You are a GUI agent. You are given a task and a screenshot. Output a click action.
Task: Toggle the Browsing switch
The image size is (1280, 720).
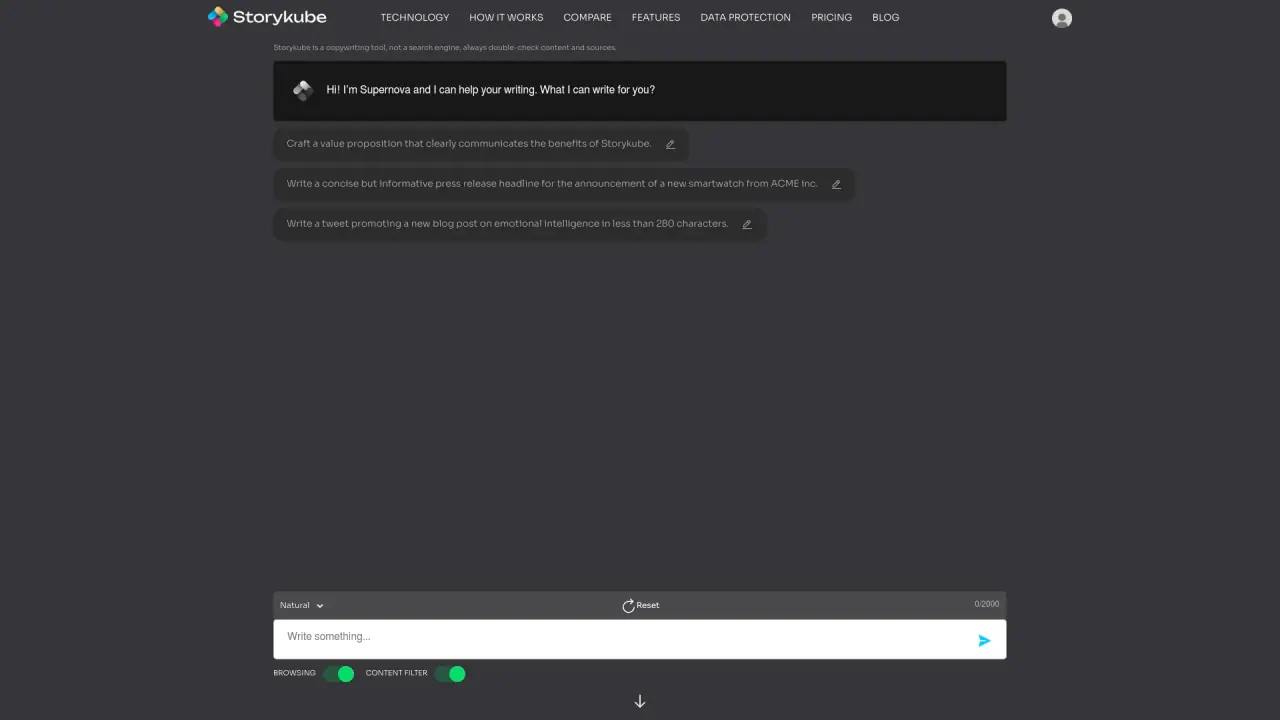339,674
